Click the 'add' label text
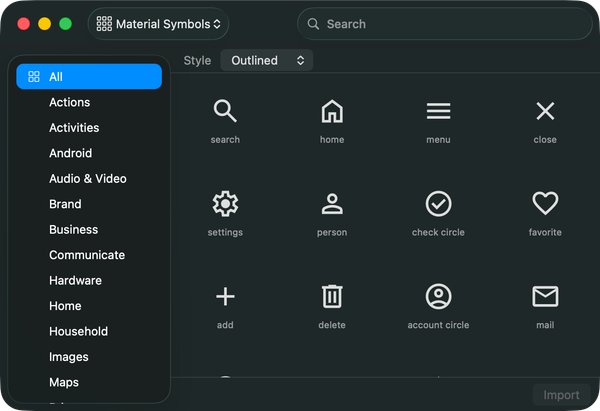The height and width of the screenshot is (411, 600). (225, 325)
